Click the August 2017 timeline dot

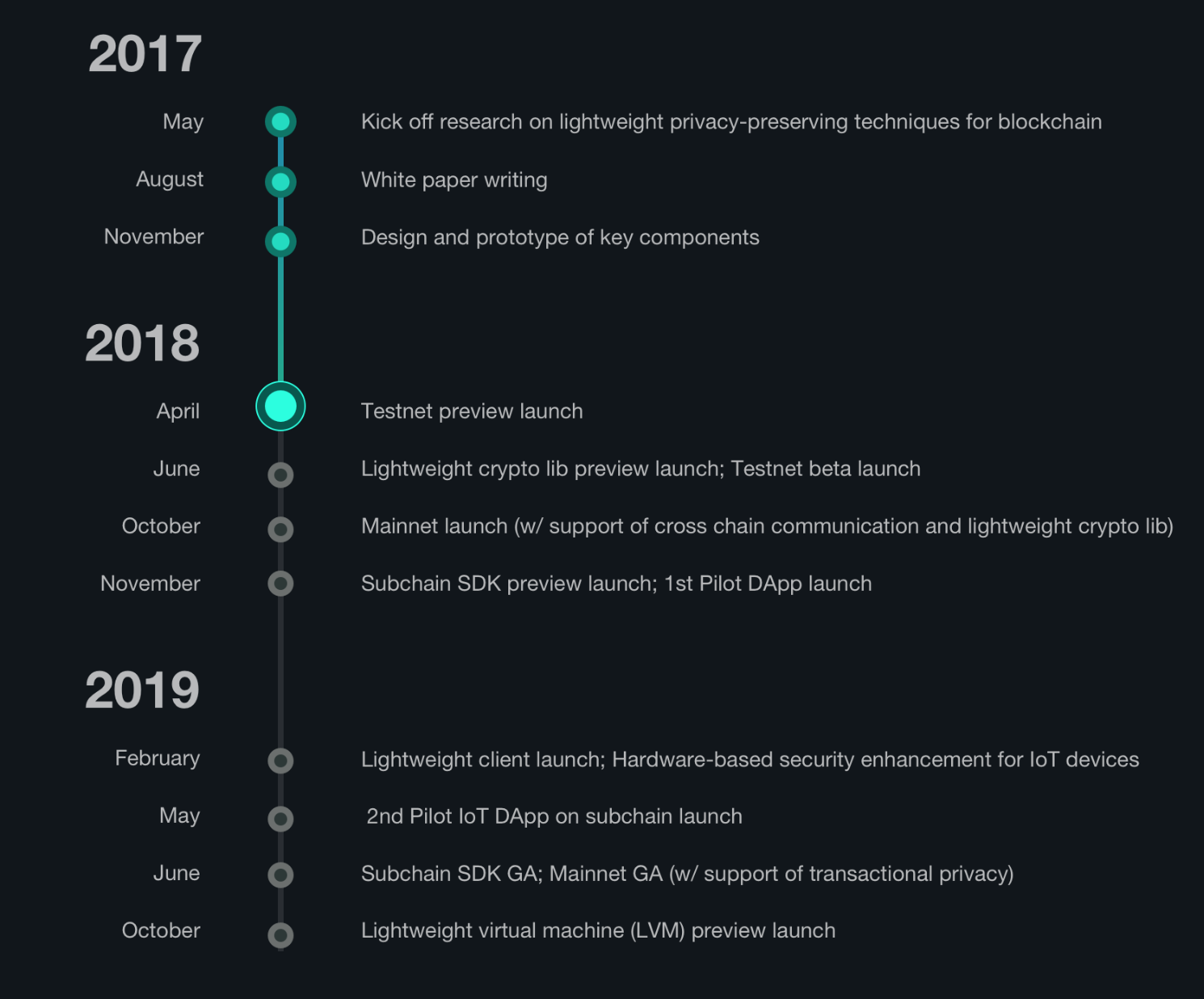(280, 182)
